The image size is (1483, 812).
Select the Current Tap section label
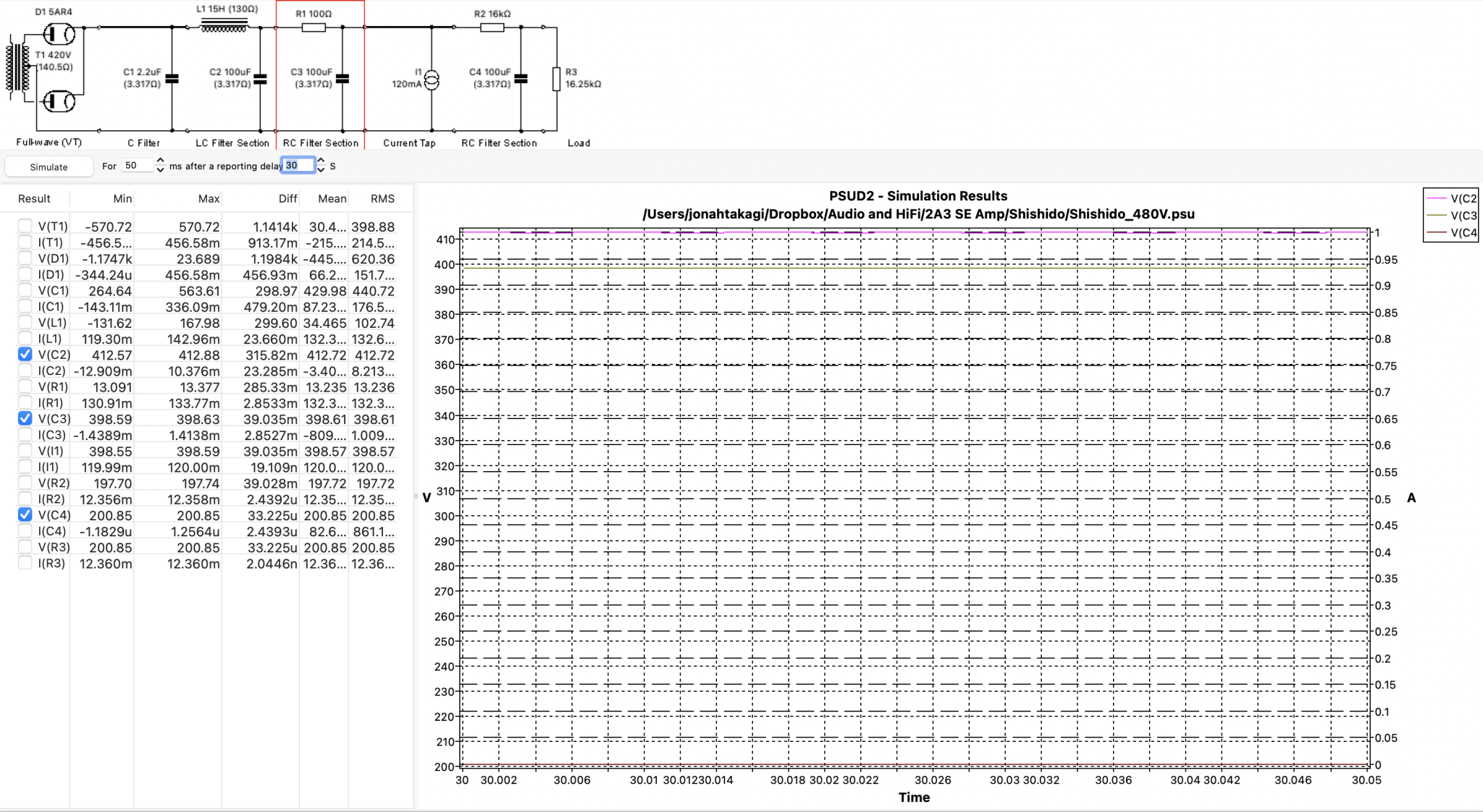point(409,143)
